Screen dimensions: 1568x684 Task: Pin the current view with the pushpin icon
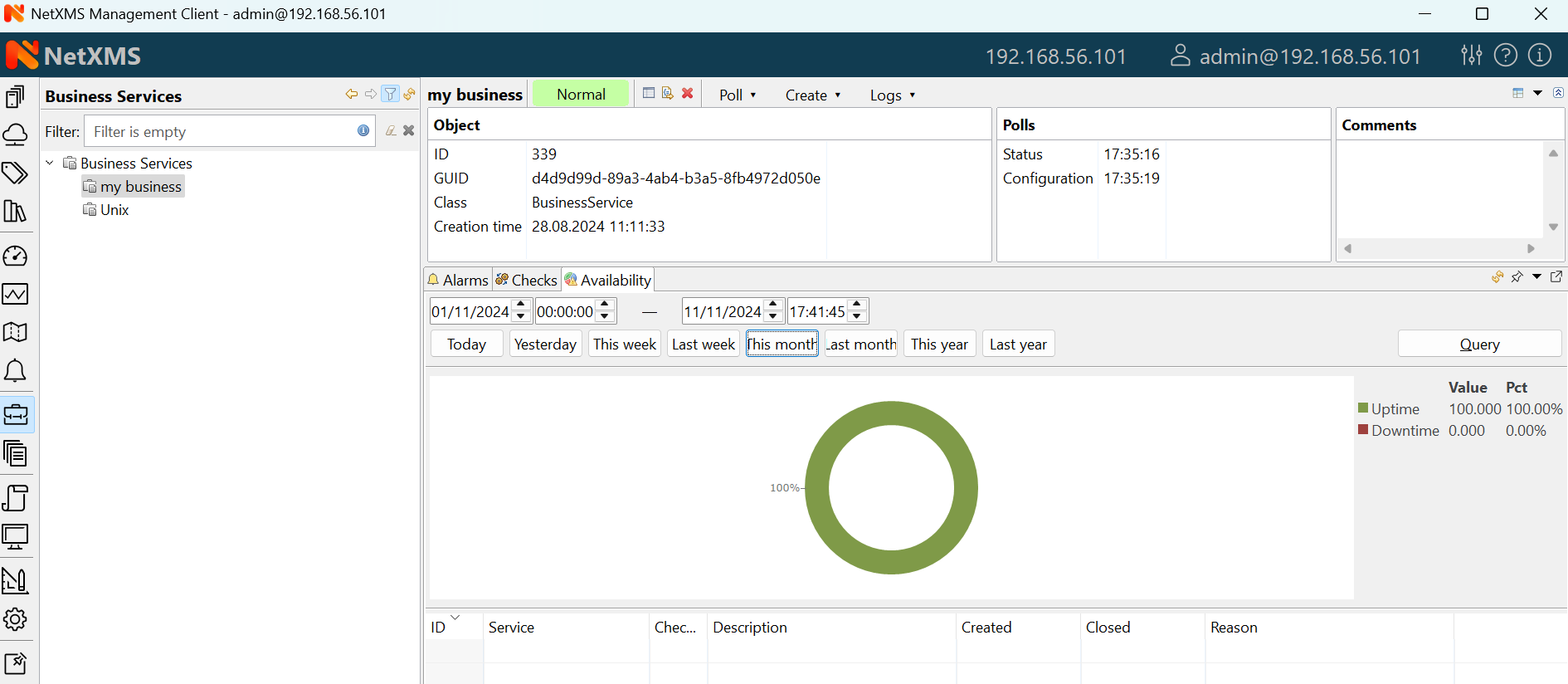(1517, 277)
